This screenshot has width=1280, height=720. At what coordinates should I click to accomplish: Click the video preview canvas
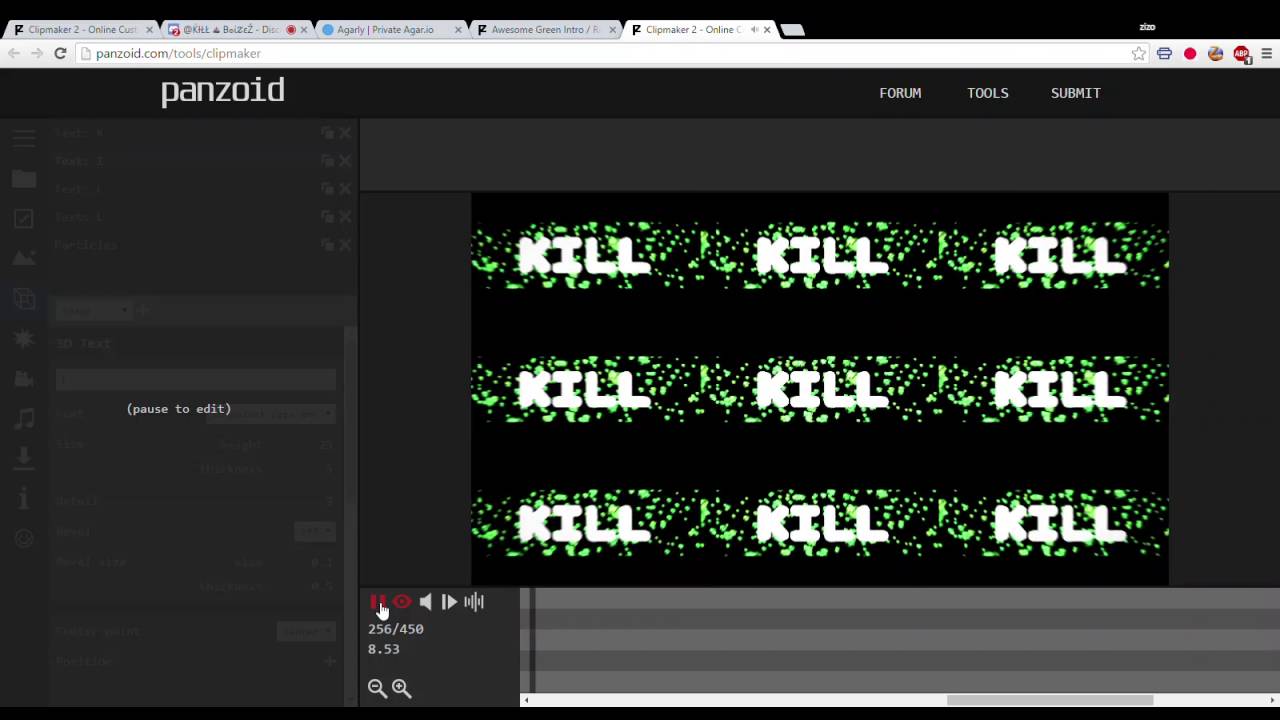point(820,389)
